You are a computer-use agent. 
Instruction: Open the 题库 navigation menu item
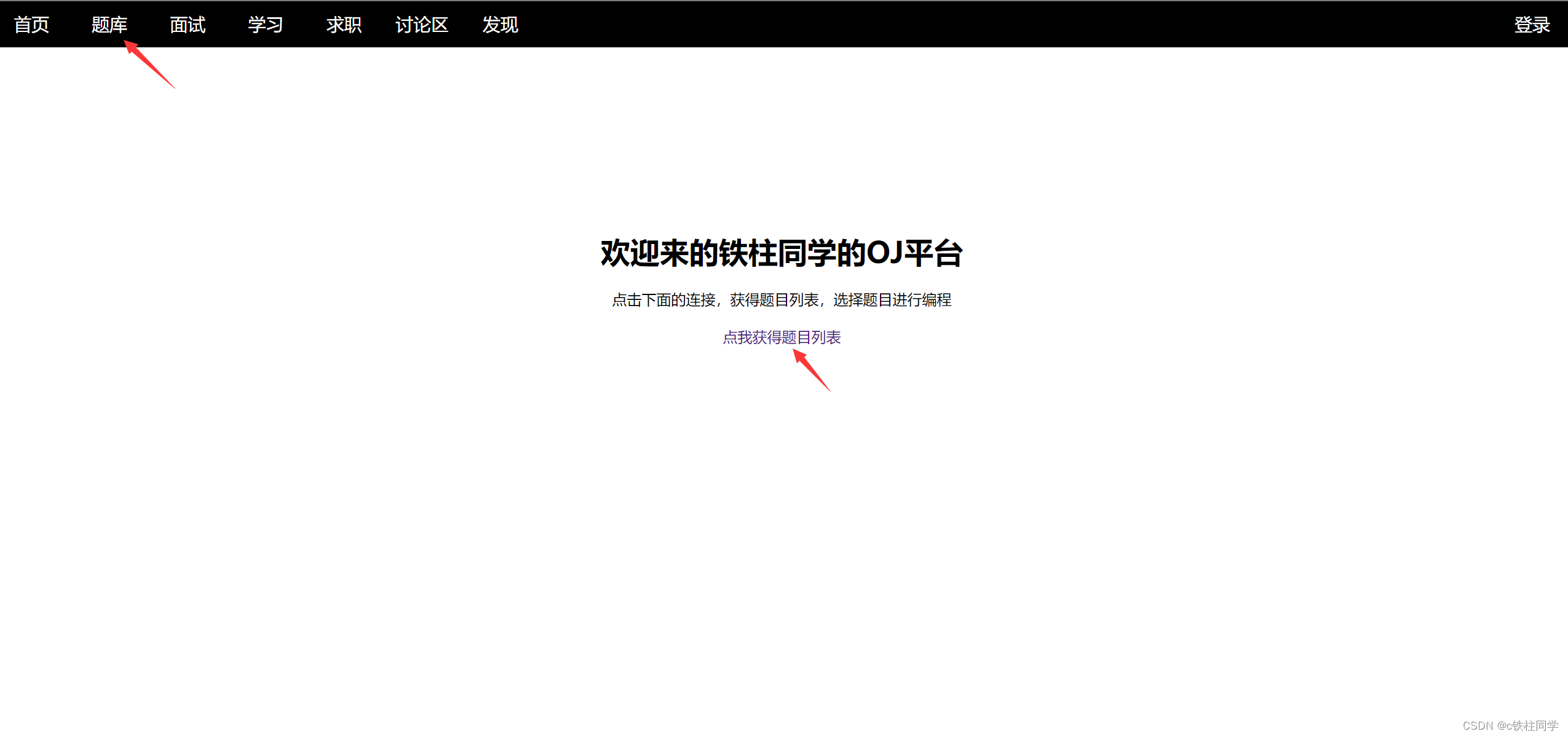pos(109,25)
